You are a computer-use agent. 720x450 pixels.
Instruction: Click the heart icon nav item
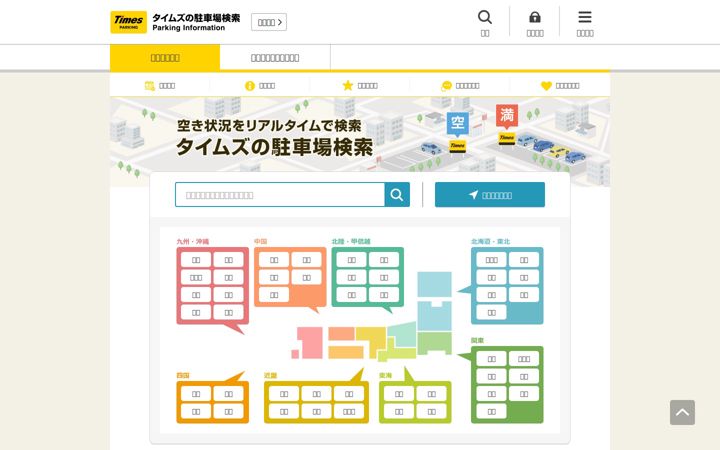[x=560, y=85]
